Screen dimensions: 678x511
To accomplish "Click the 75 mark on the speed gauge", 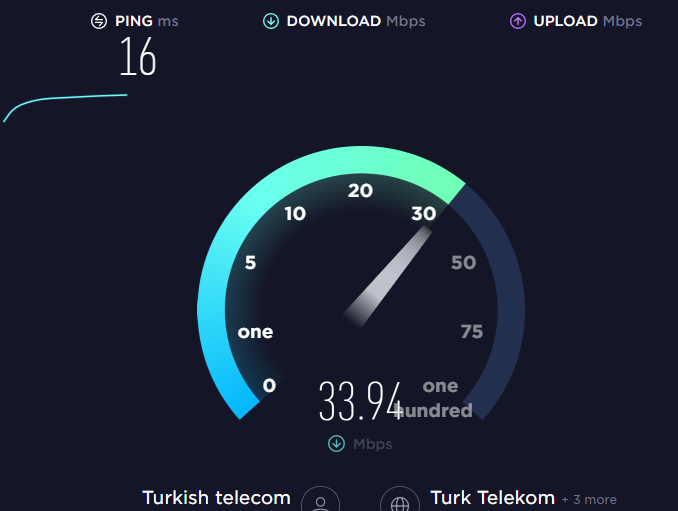I will (472, 332).
